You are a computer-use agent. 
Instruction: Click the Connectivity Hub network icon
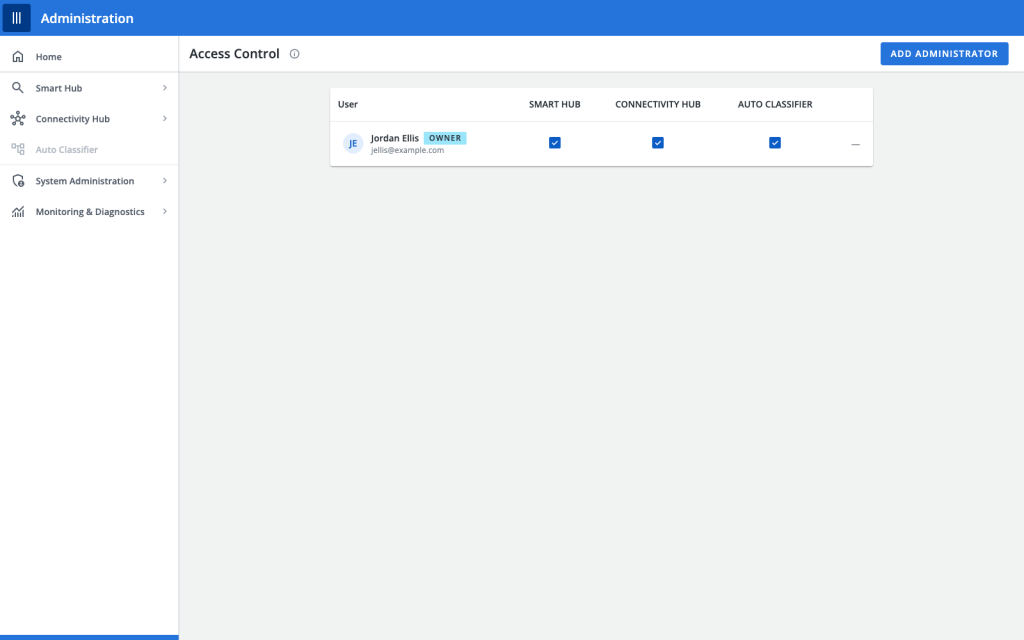point(18,118)
